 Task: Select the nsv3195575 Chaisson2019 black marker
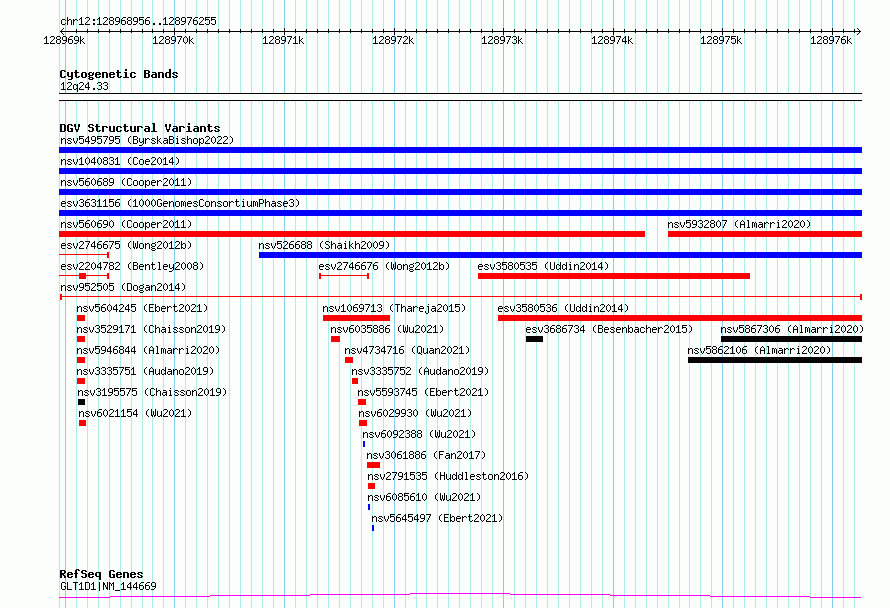tap(81, 402)
